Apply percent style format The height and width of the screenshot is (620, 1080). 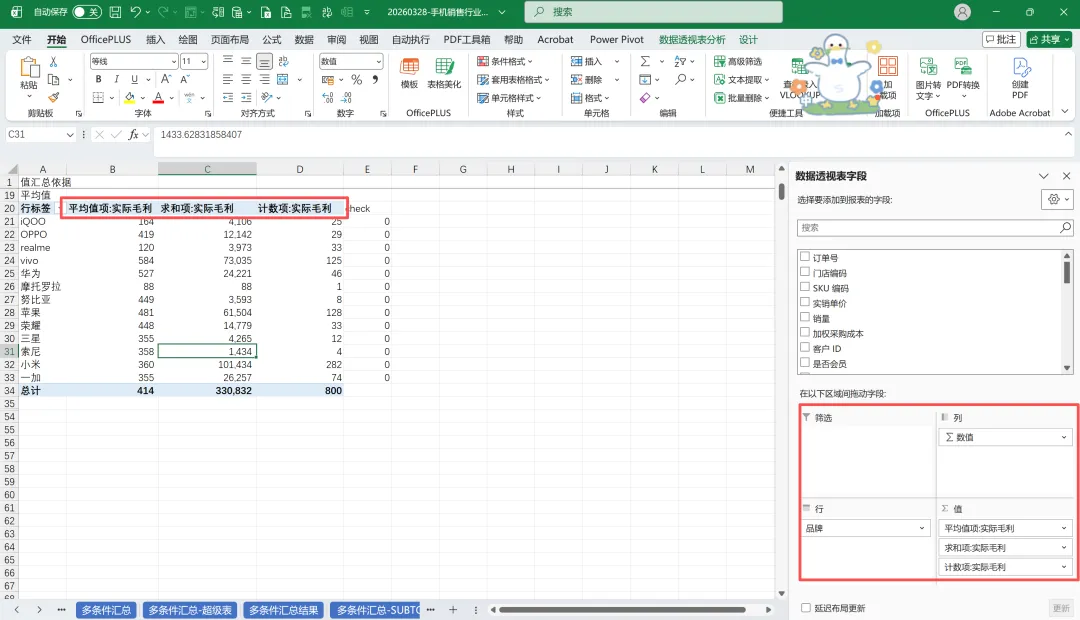356,80
